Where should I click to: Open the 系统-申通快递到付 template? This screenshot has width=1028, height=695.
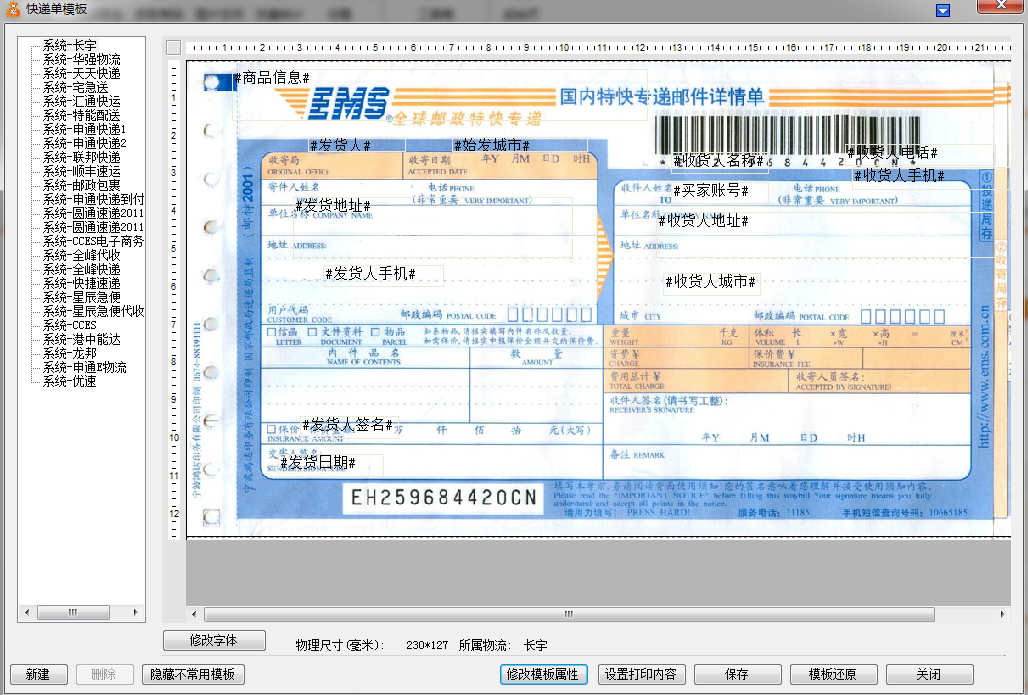[93, 199]
